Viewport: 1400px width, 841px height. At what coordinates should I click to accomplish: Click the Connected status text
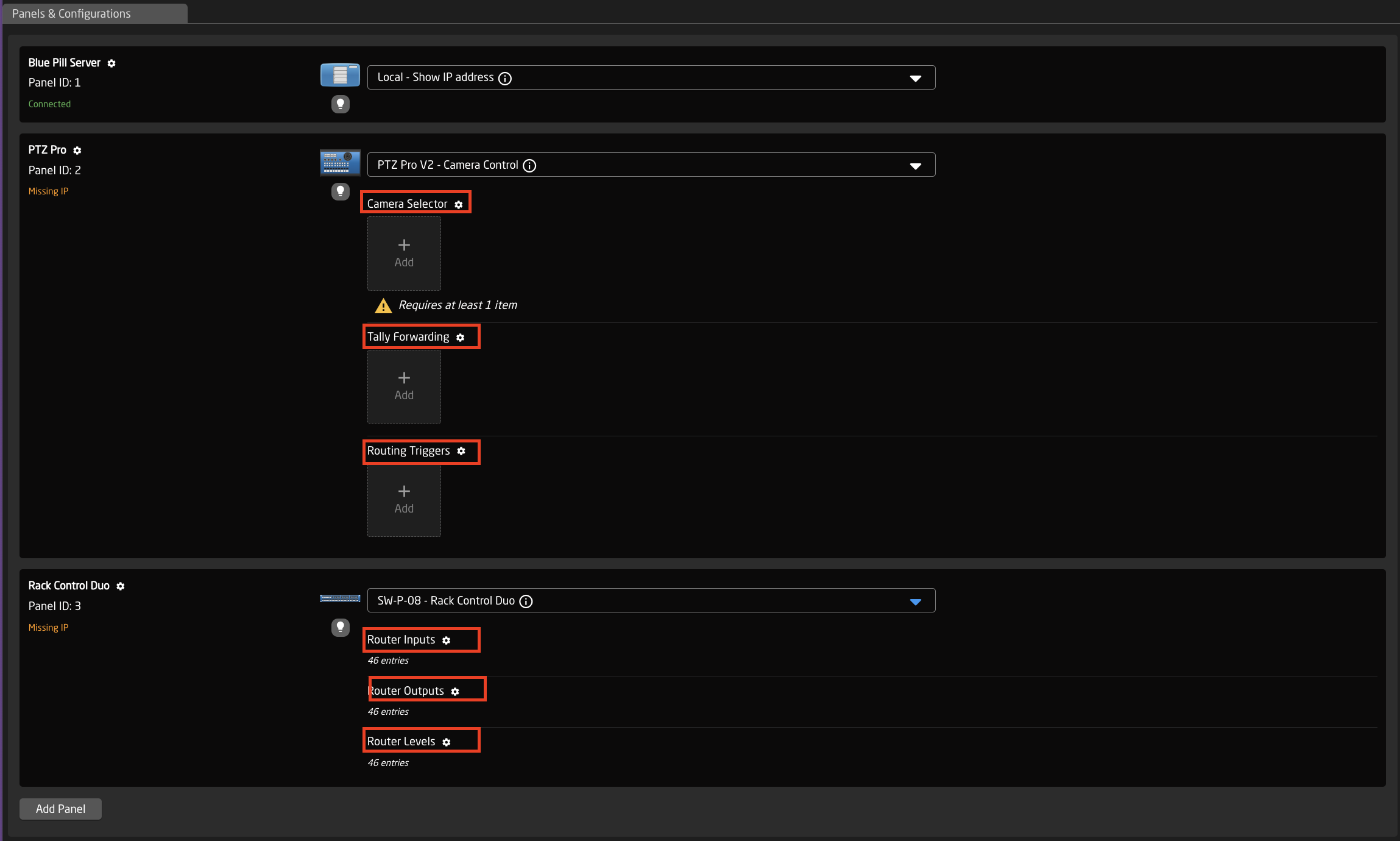click(49, 104)
